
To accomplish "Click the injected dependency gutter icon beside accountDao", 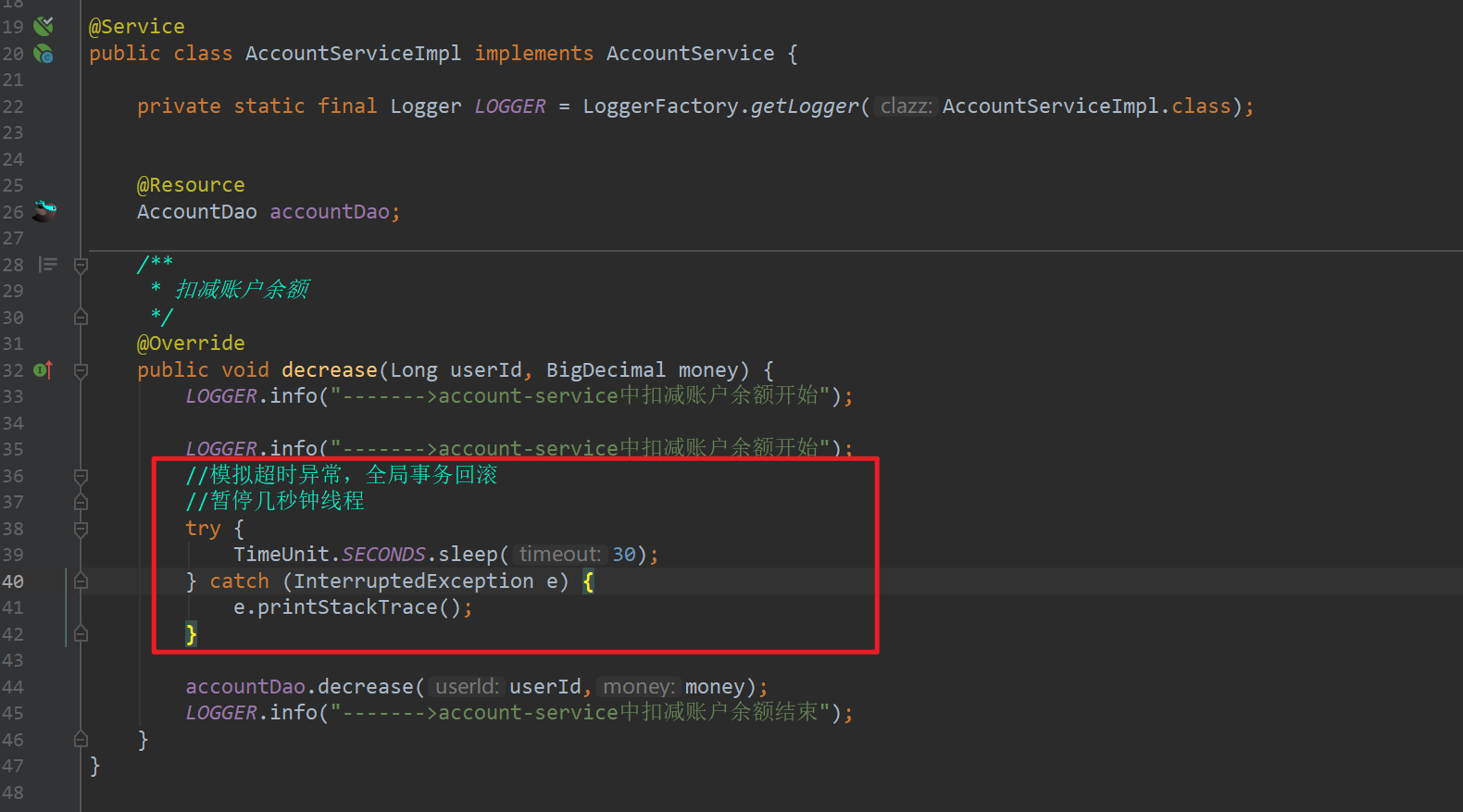I will (x=44, y=211).
